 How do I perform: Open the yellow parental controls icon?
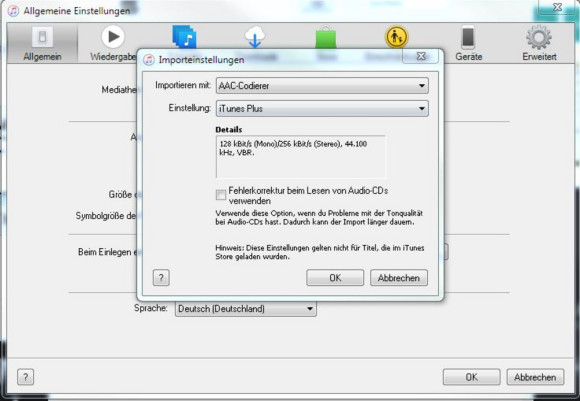tap(396, 37)
